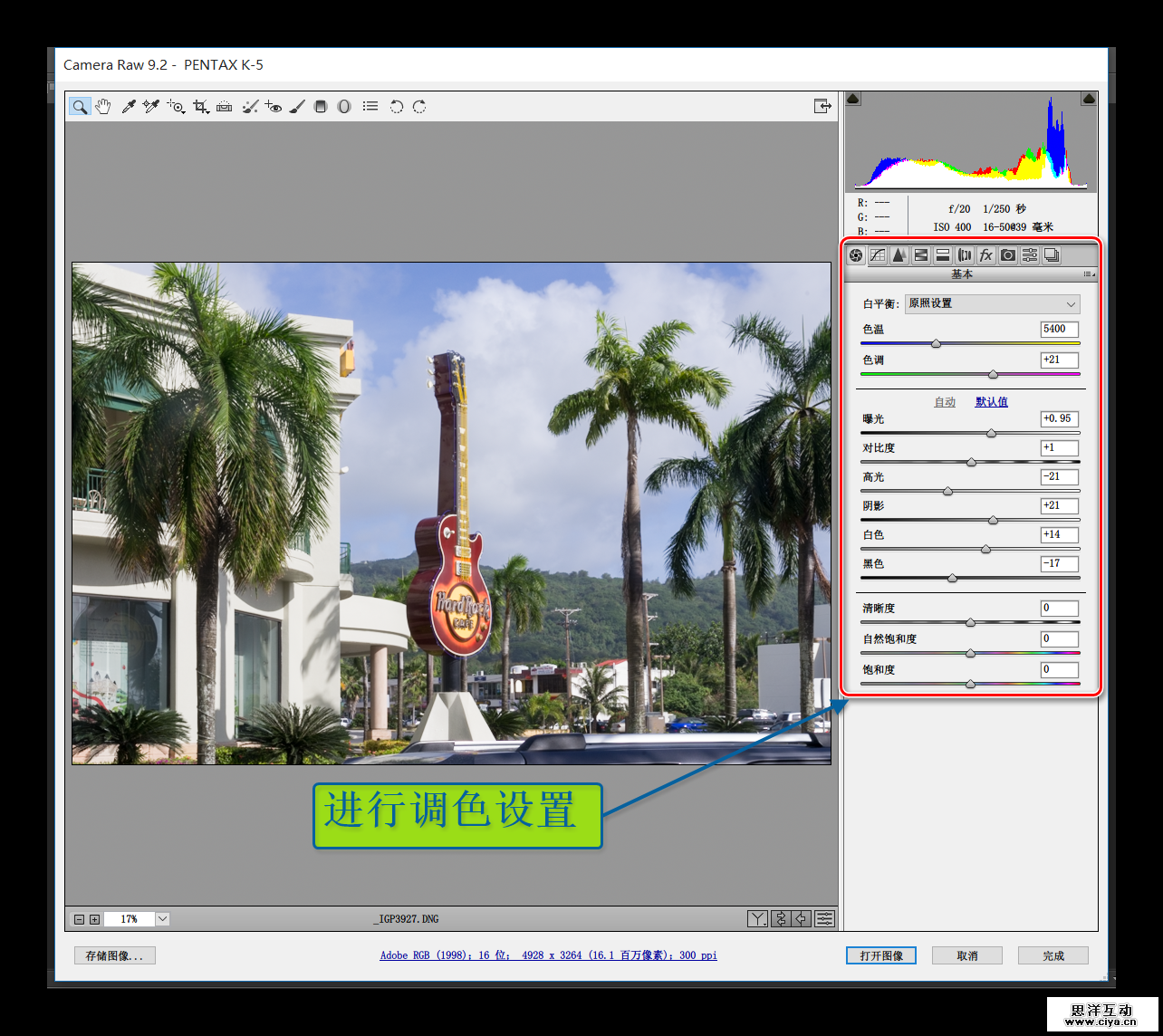Screen dimensions: 1163x1036
Task: Select the White Balance eyedropper tool
Action: coord(129,107)
